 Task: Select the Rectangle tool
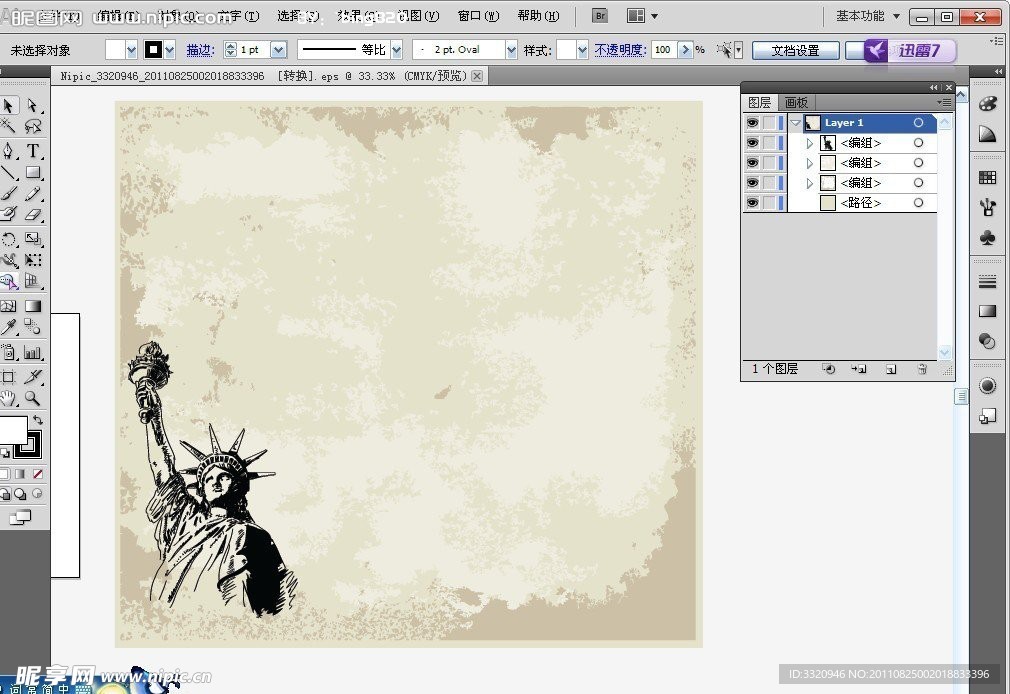click(x=33, y=173)
